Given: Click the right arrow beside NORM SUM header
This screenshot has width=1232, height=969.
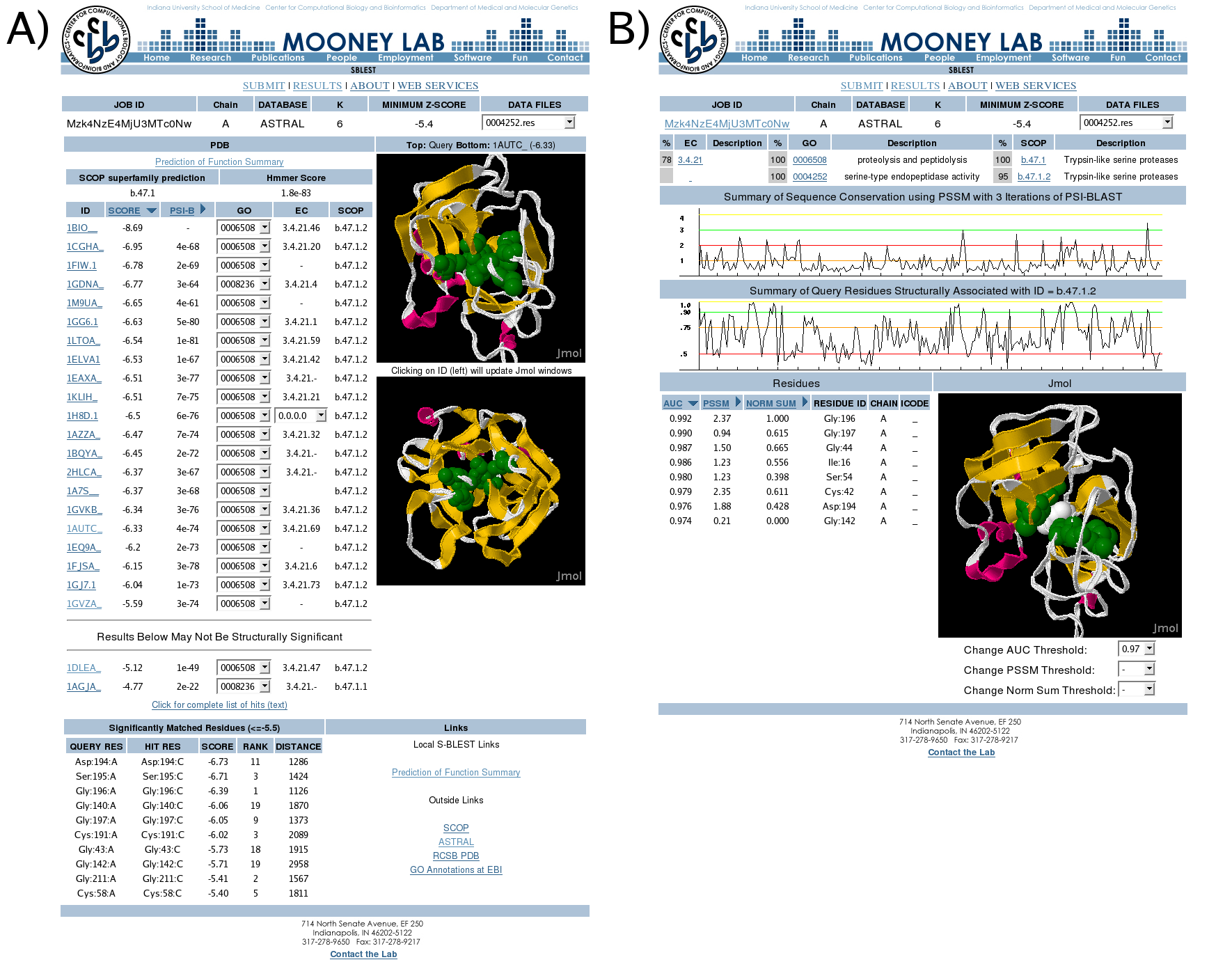Looking at the screenshot, I should (x=805, y=402).
